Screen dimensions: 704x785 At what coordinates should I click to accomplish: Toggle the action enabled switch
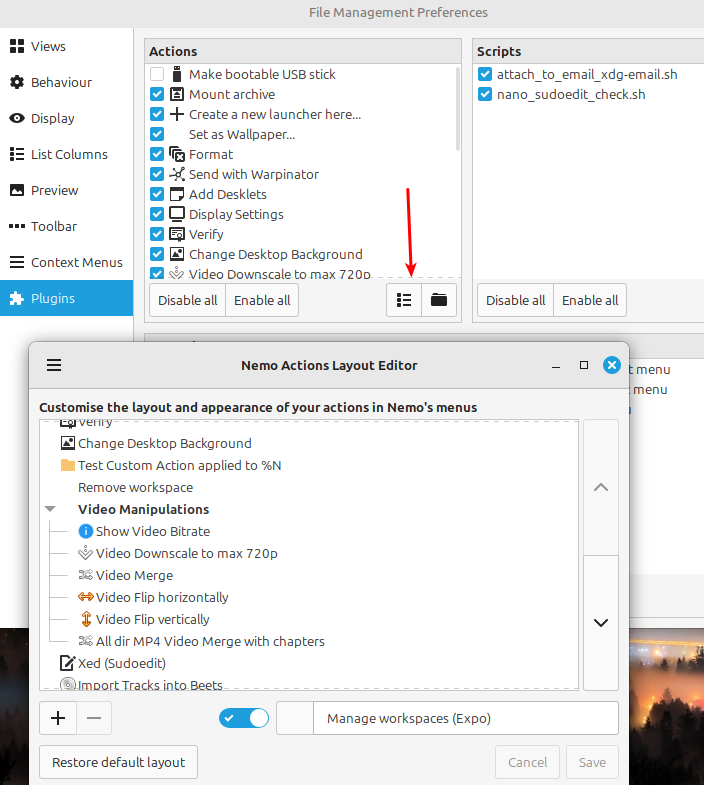click(245, 718)
